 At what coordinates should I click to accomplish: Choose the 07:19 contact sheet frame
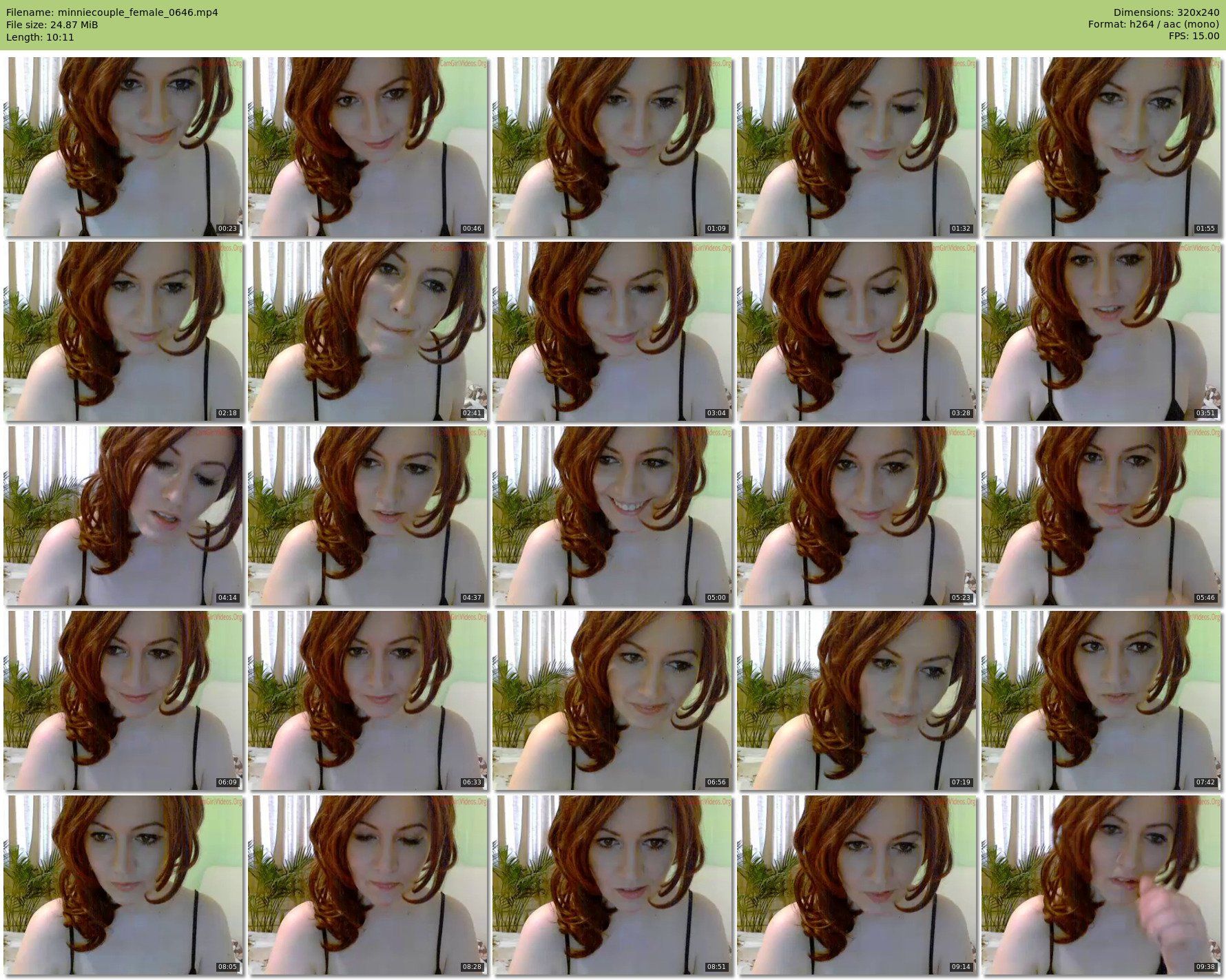(857, 700)
